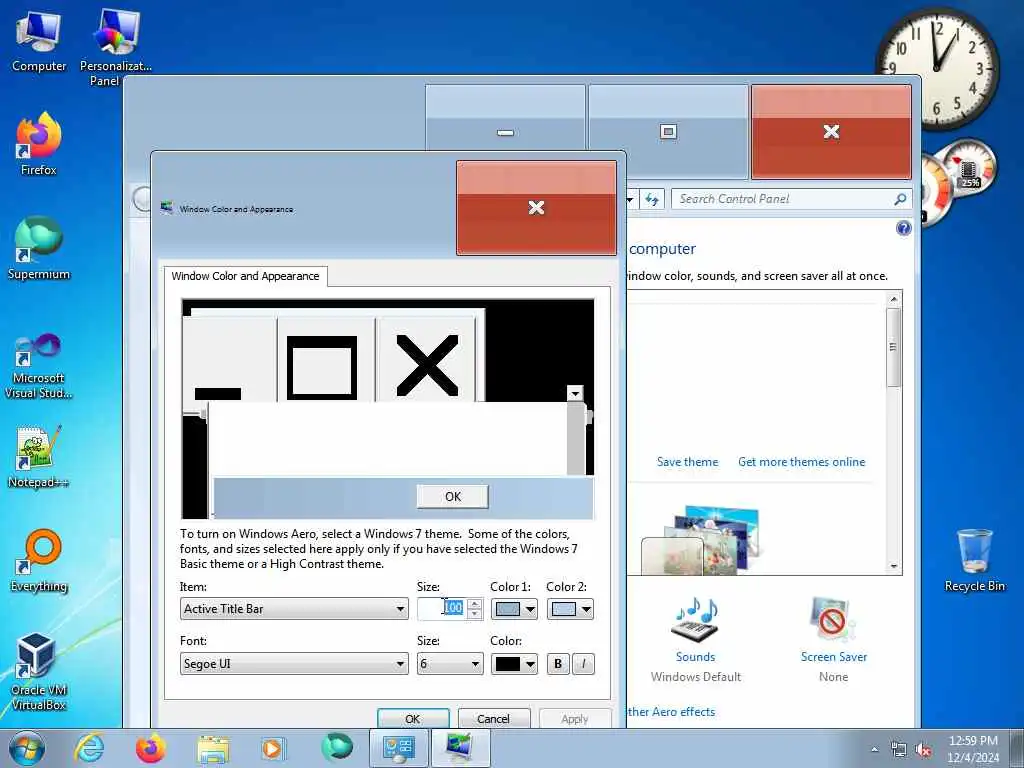The width and height of the screenshot is (1024, 768).
Task: Click the refresh arrows button in Control Panel
Action: tap(652, 199)
